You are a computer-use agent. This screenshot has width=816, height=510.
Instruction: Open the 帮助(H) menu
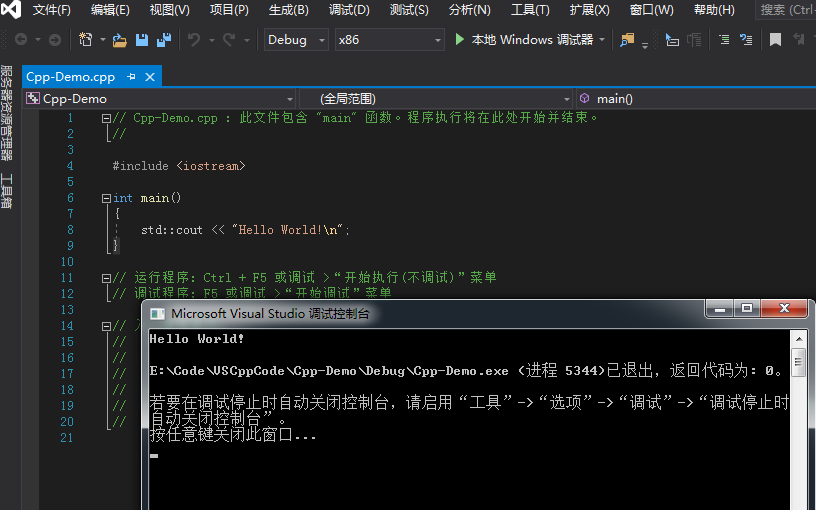tap(715, 10)
